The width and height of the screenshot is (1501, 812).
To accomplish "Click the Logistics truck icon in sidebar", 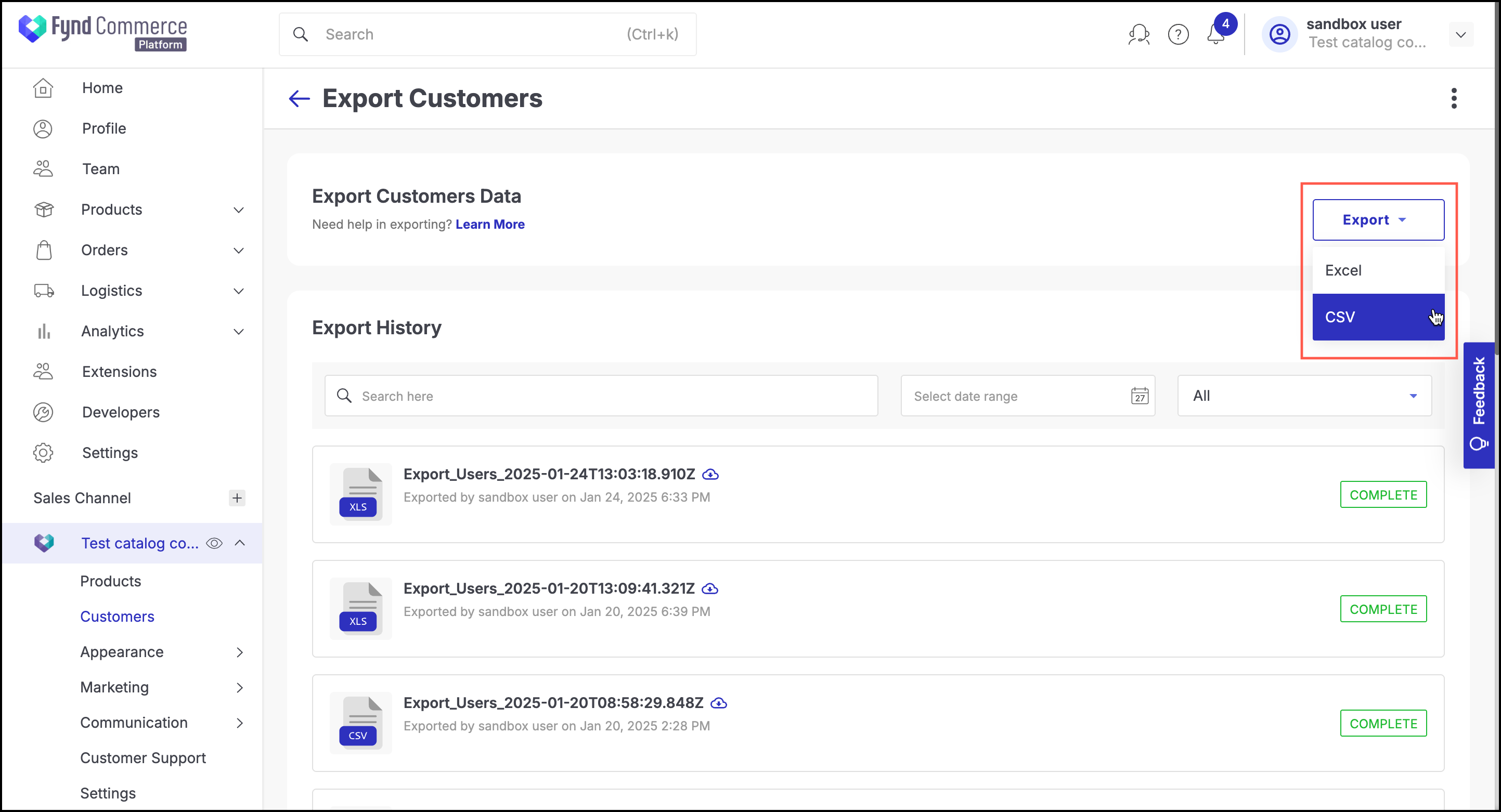I will [x=44, y=291].
